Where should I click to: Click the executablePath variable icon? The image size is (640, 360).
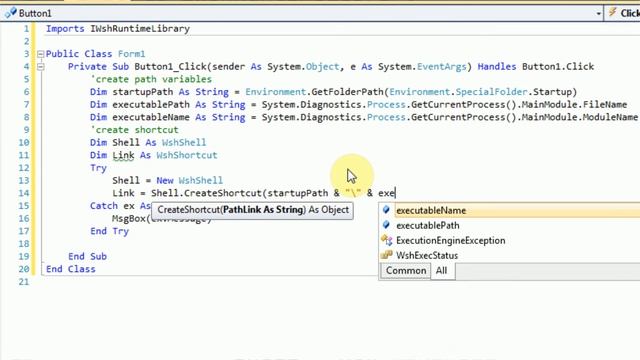pyautogui.click(x=386, y=225)
